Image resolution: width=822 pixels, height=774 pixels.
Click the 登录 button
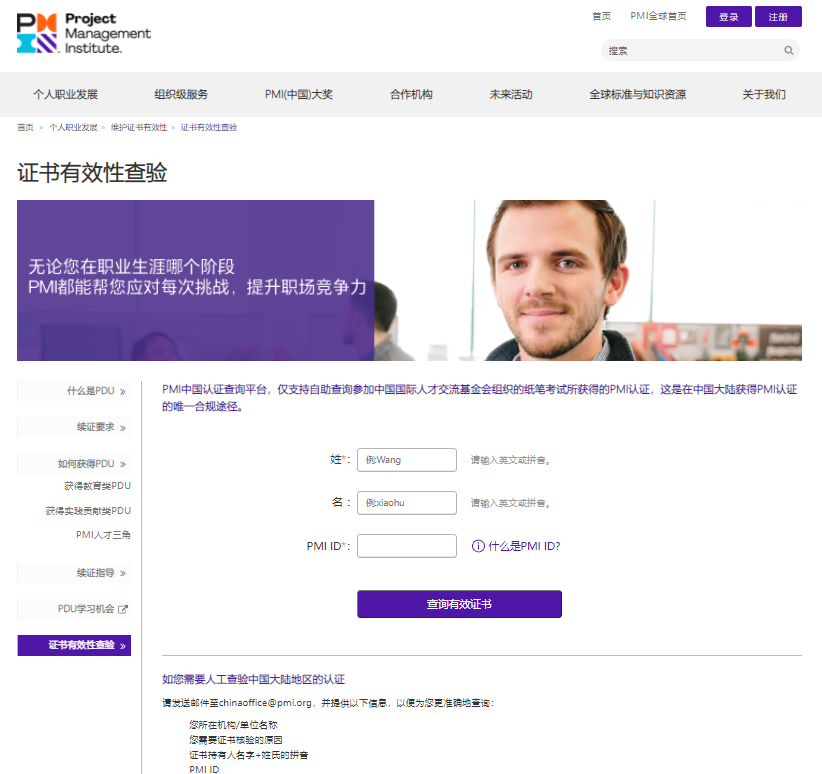(x=727, y=16)
